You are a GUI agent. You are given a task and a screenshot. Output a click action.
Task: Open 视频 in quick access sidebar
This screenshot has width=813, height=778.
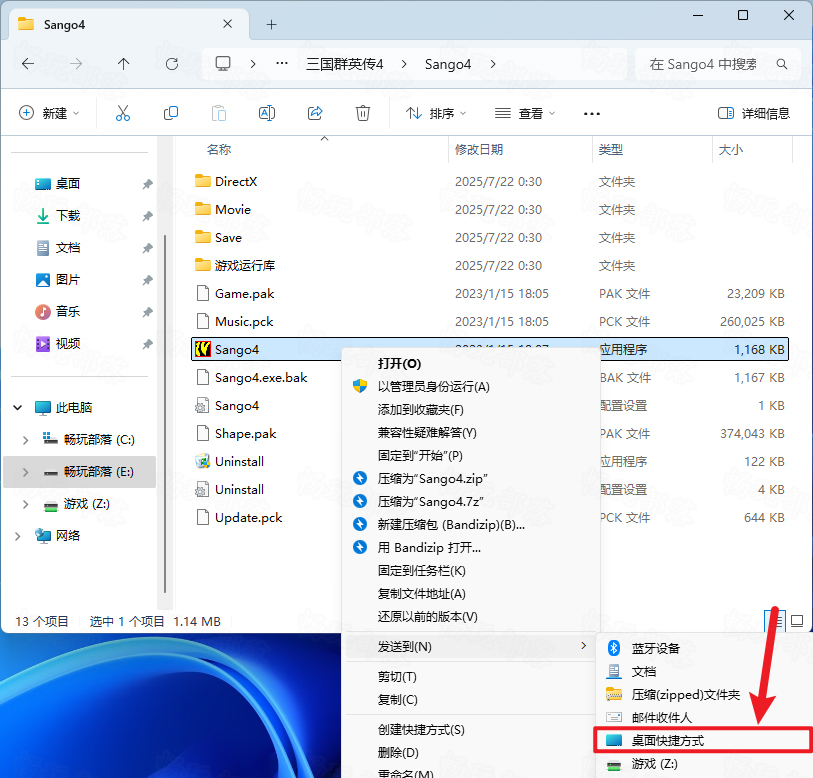(67, 344)
